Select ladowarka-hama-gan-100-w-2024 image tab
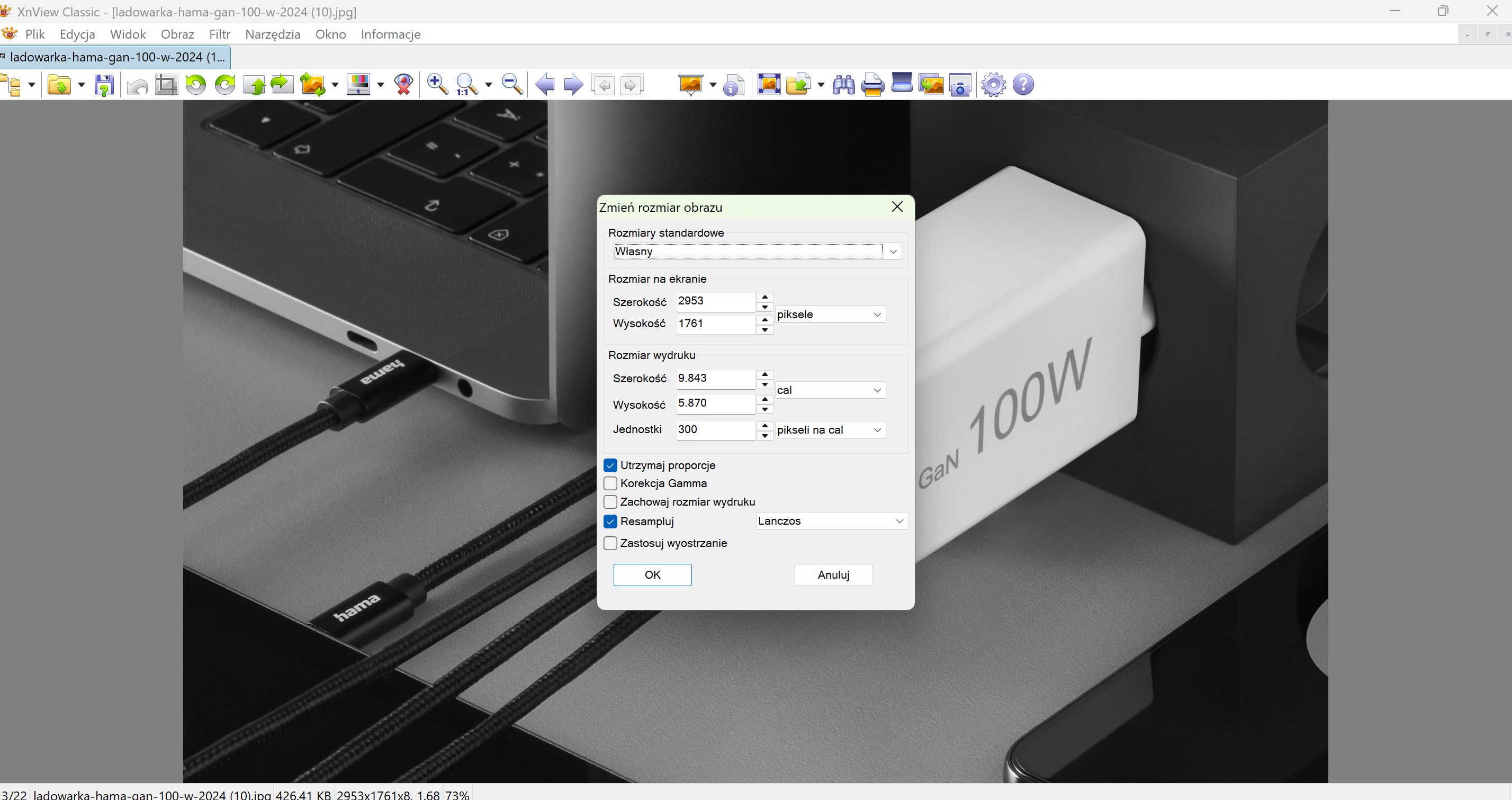This screenshot has height=800, width=1512. pos(114,57)
